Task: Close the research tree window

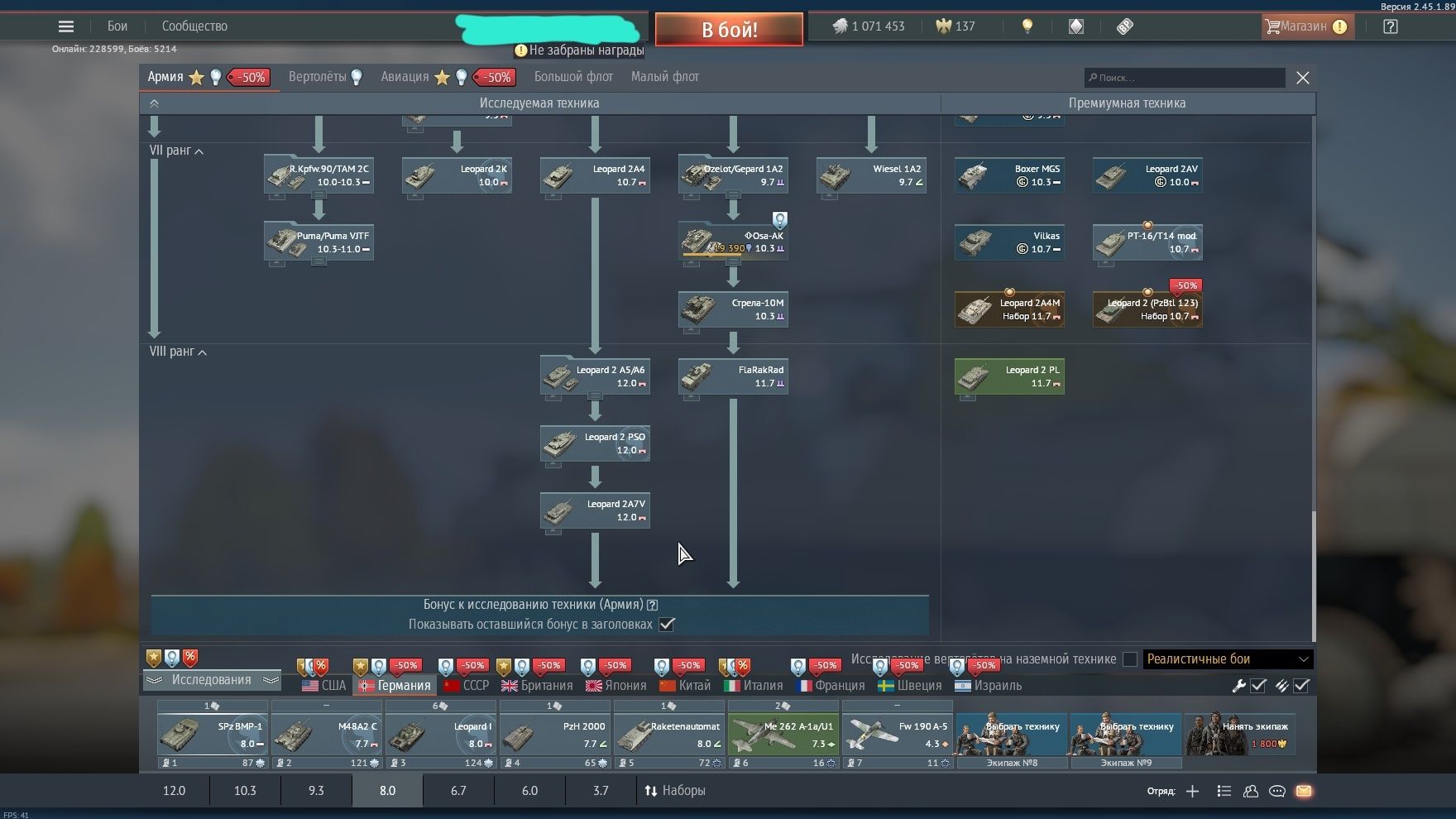Action: 1303,78
